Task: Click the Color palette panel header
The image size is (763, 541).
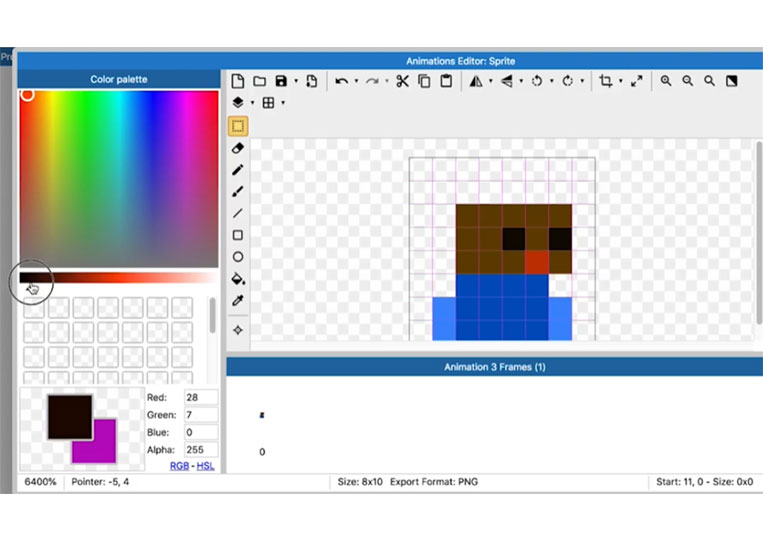Action: pos(119,79)
